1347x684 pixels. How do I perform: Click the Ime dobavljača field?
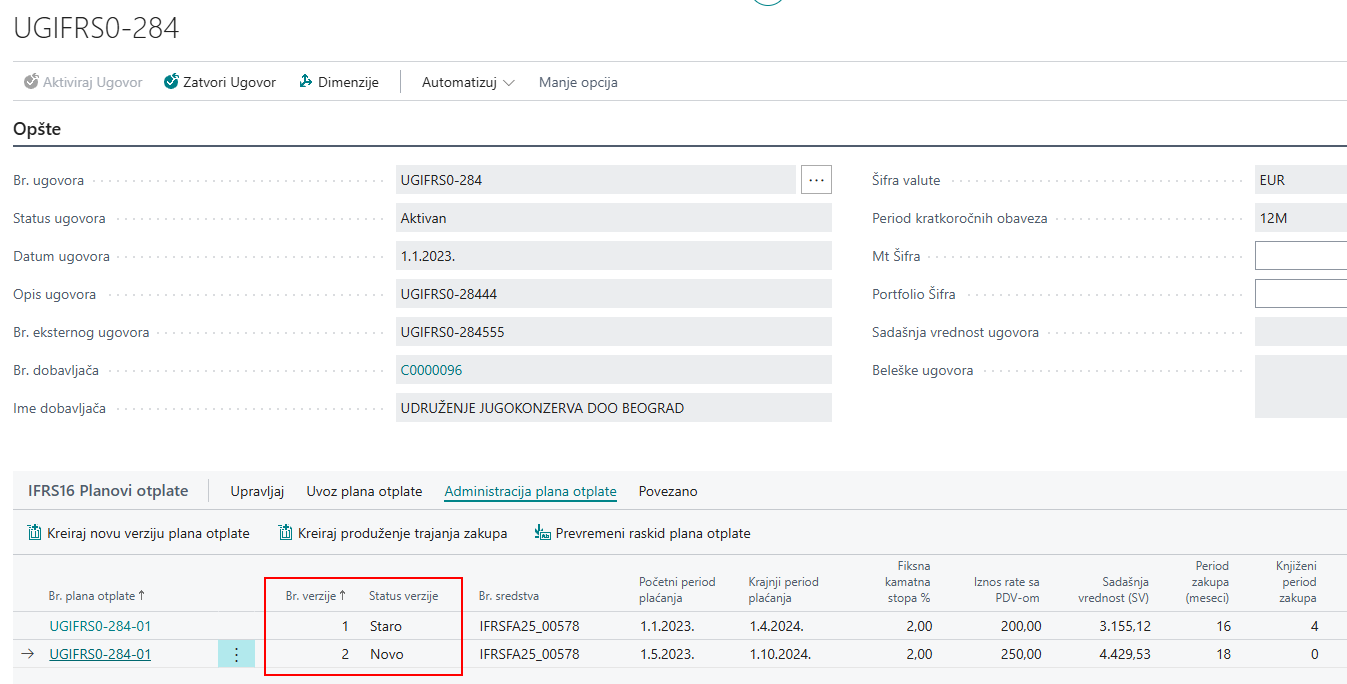(x=614, y=408)
